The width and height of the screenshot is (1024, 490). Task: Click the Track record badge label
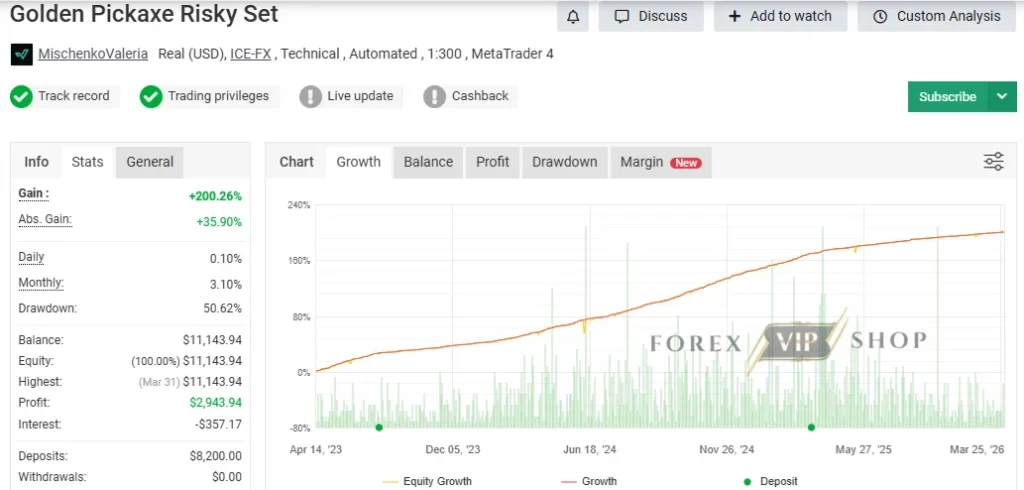[x=74, y=96]
